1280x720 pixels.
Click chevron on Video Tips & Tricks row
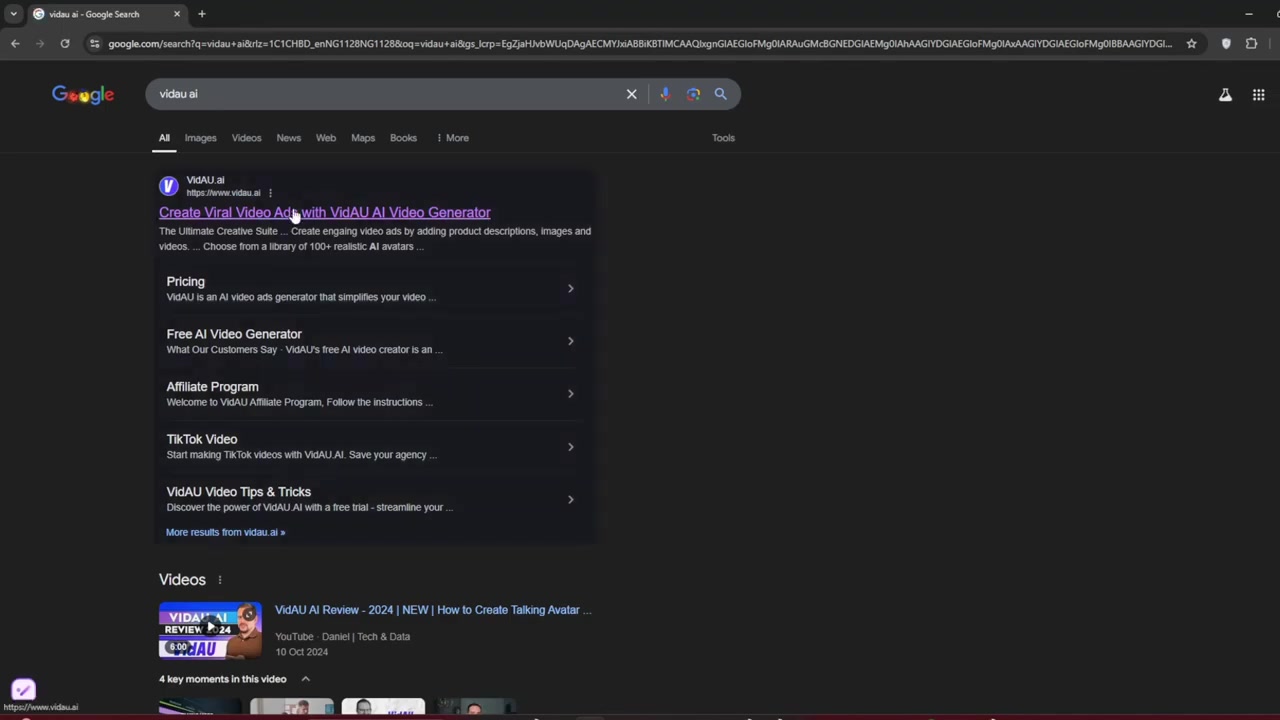(x=570, y=499)
